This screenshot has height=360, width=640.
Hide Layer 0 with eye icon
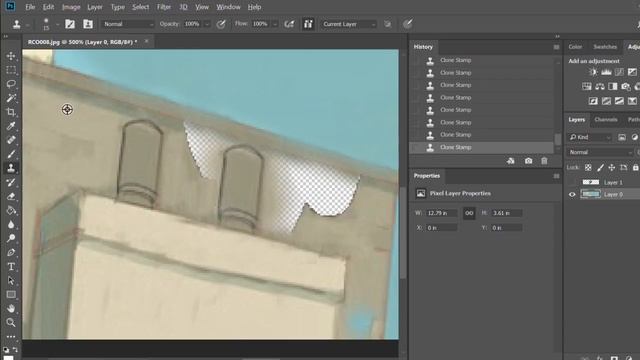572,194
